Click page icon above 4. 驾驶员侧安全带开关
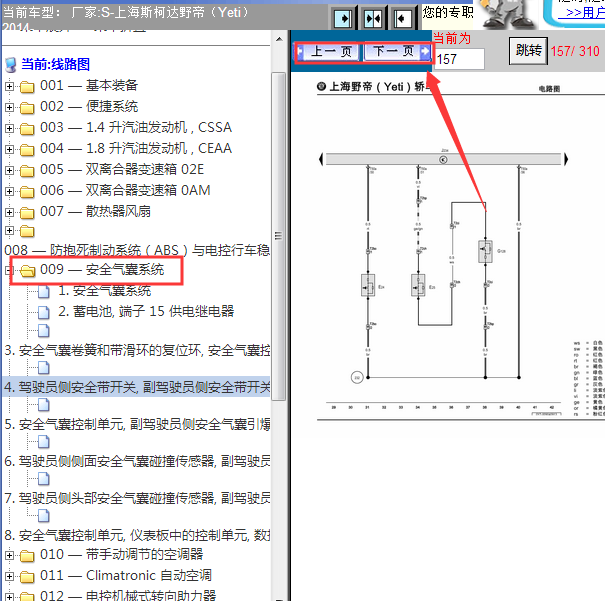This screenshot has height=601, width=605. 44,368
